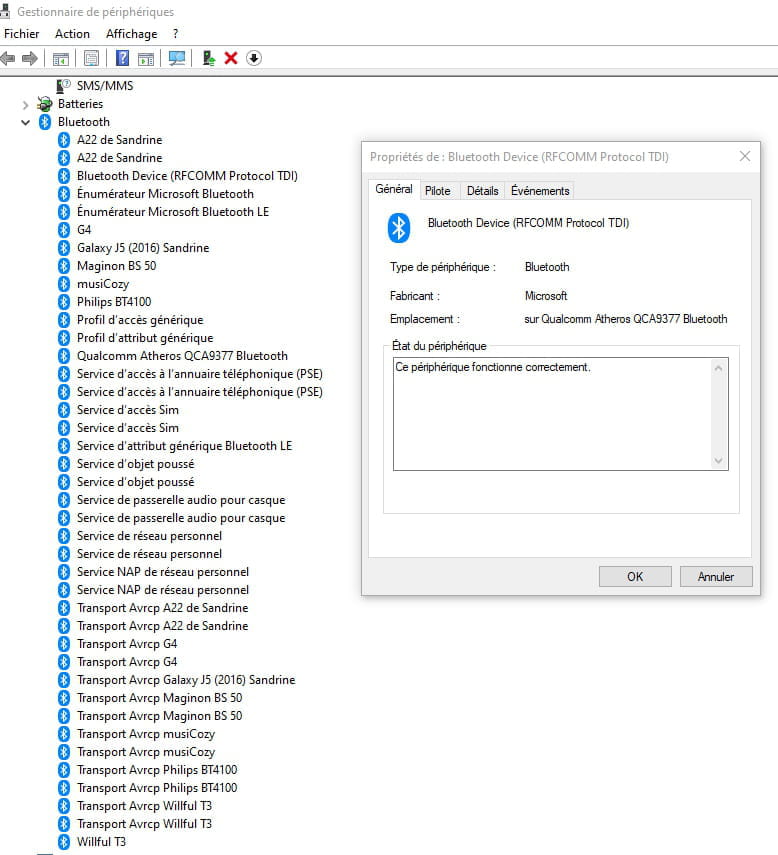Viewport: 778px width, 855px height.
Task: Click scroll down arrow in device status box
Action: [x=719, y=461]
